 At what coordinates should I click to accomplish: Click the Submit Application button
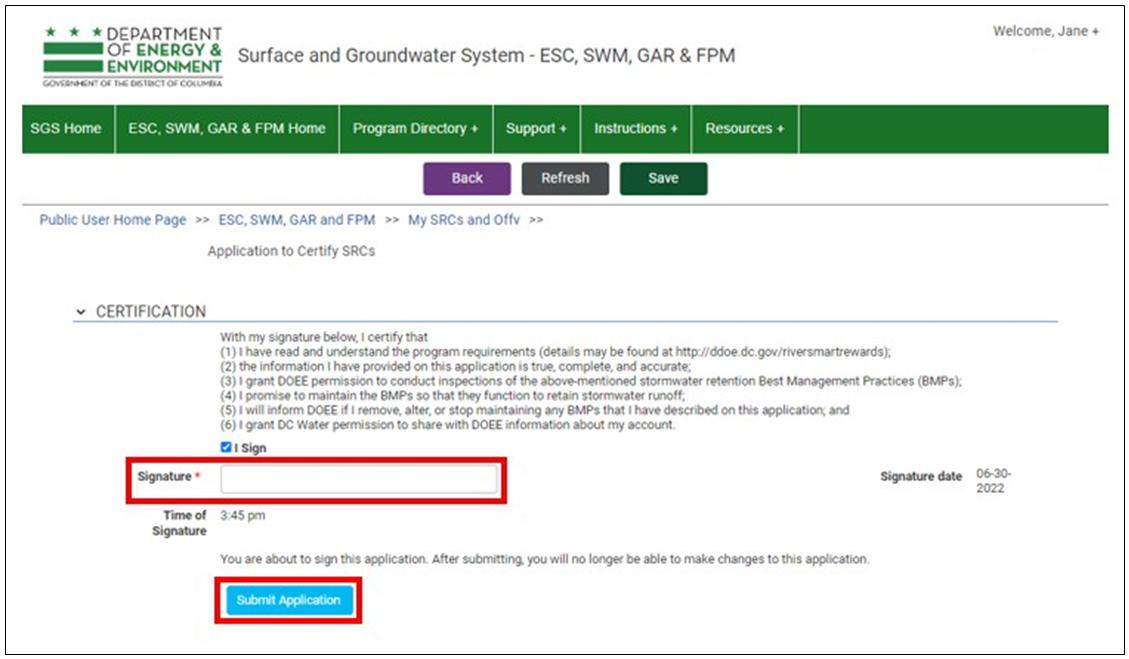click(x=288, y=600)
